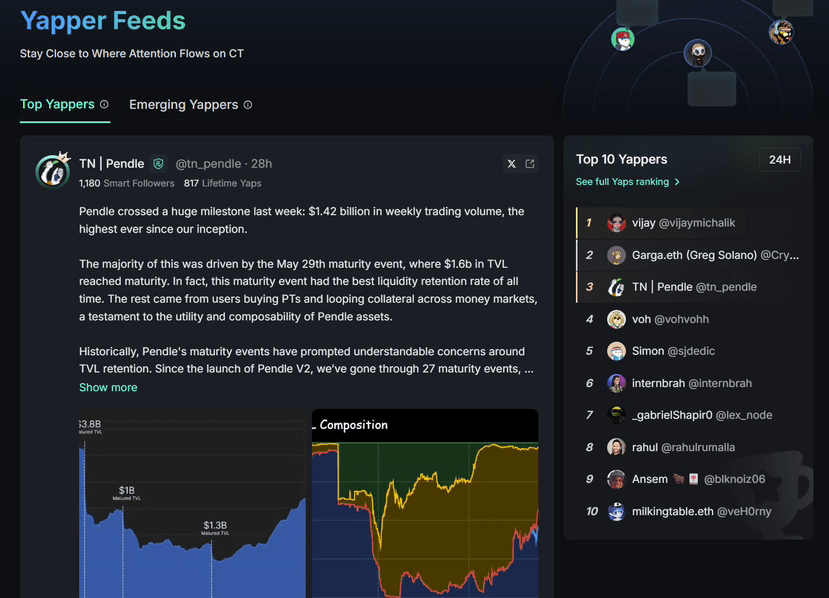Screen dimensions: 829x598
Task: Switch to Emerging Yappers tab
Action: coord(183,105)
